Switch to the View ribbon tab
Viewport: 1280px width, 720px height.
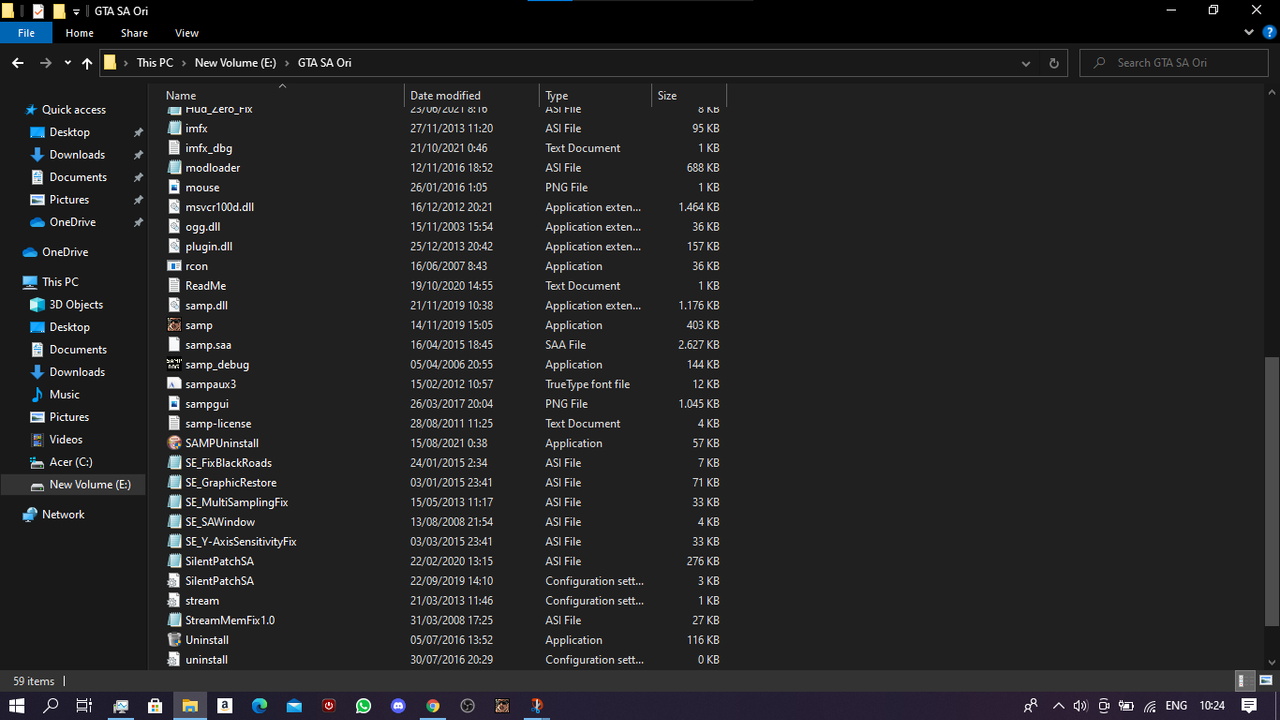(x=187, y=33)
